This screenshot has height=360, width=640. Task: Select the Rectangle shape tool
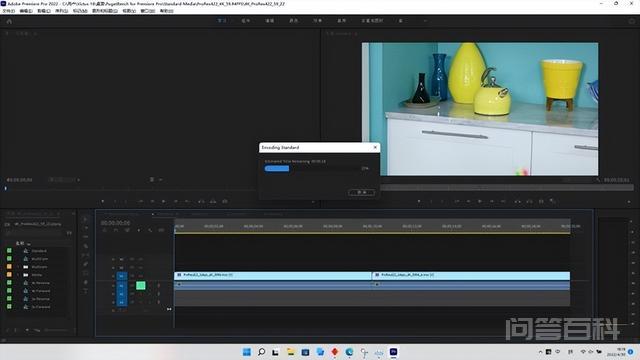(85, 273)
